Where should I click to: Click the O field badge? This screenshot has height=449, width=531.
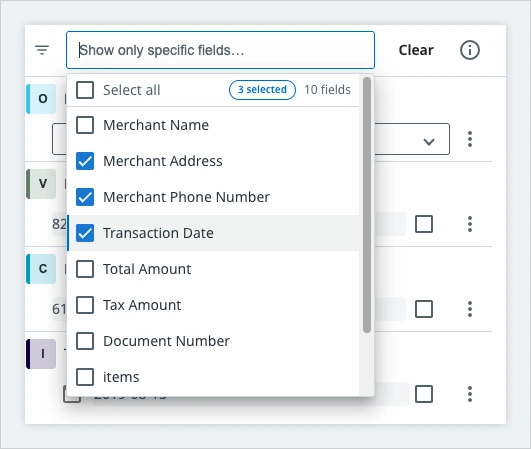coord(41,99)
